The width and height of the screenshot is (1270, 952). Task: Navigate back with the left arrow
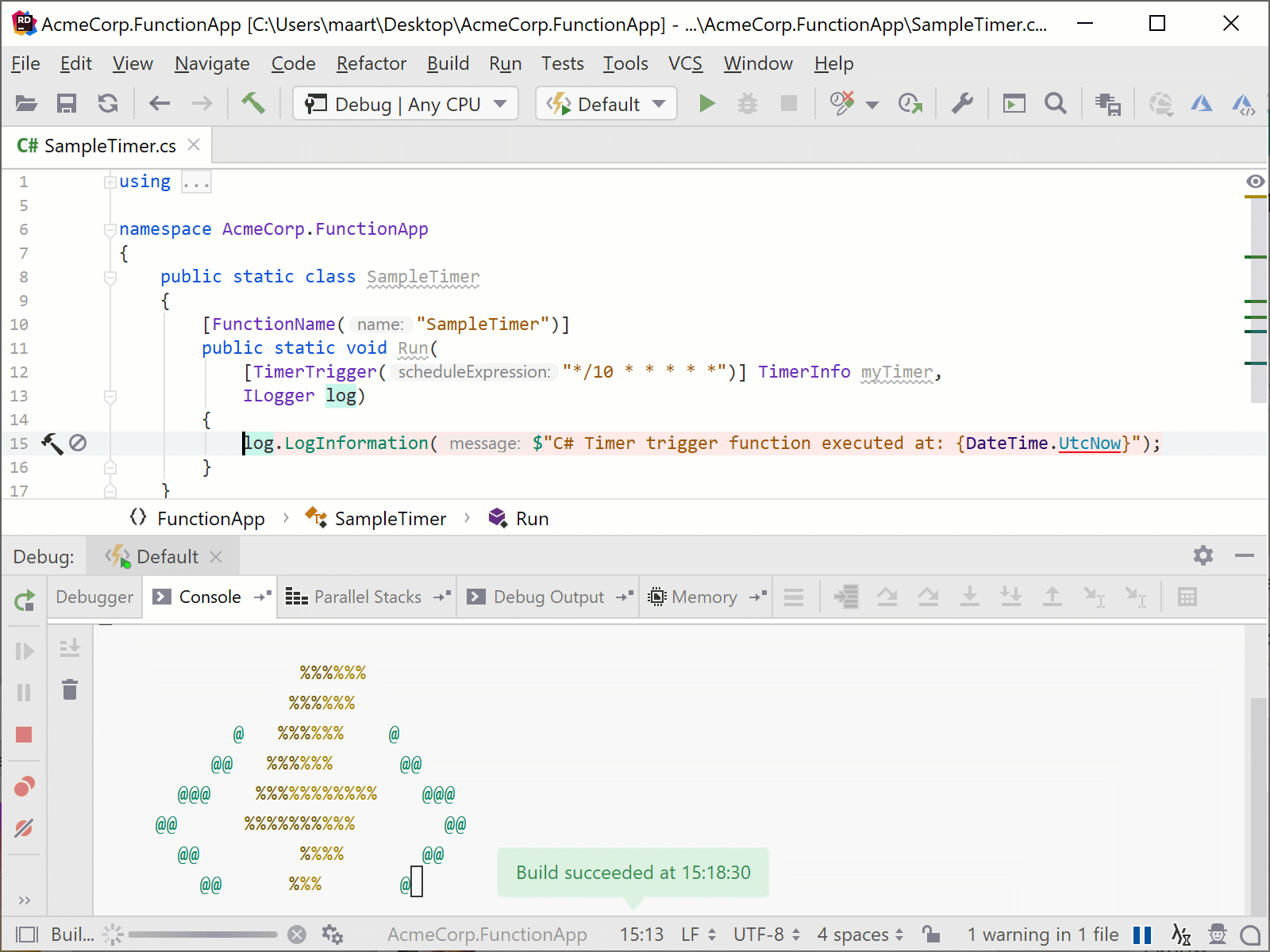pyautogui.click(x=160, y=104)
